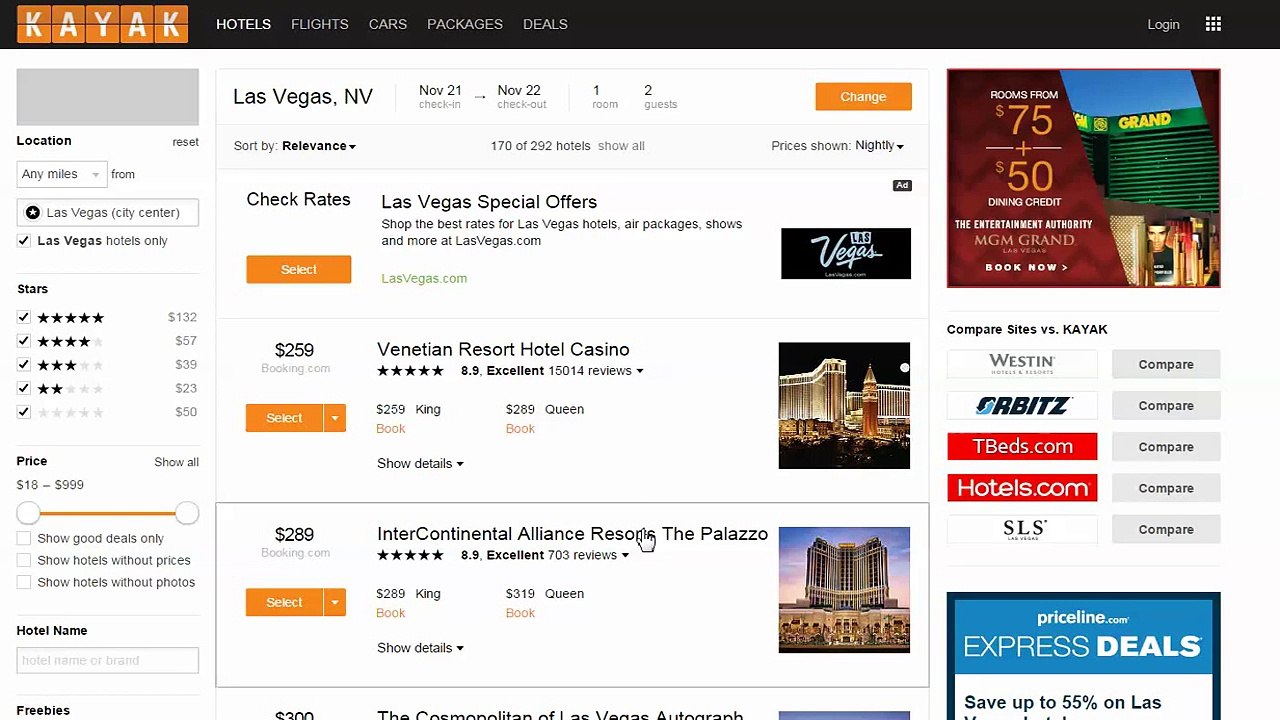The width and height of the screenshot is (1280, 720).
Task: Compare prices with Orbitz
Action: pos(1166,405)
